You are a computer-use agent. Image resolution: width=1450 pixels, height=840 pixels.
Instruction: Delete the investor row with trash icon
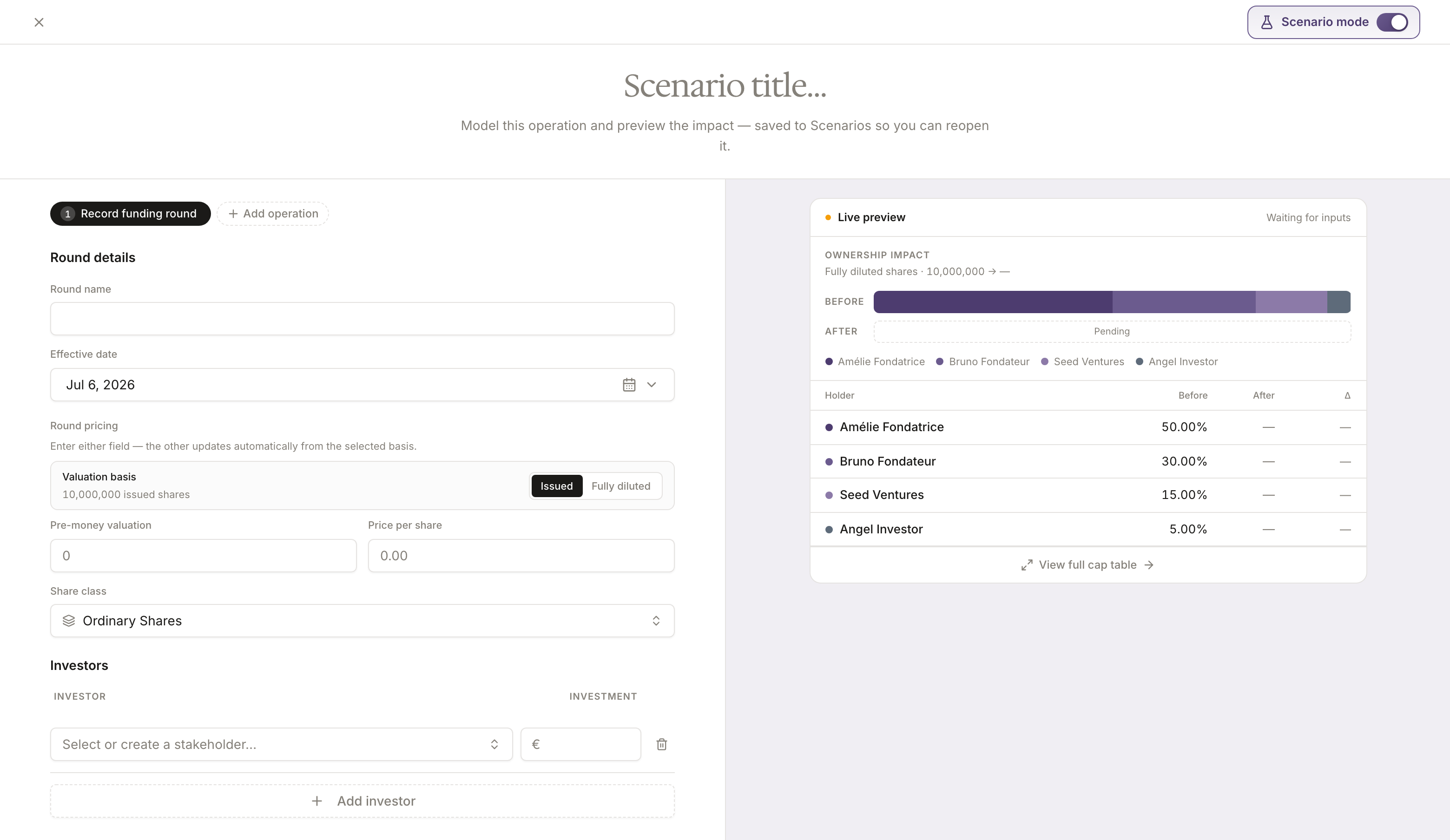click(x=662, y=744)
